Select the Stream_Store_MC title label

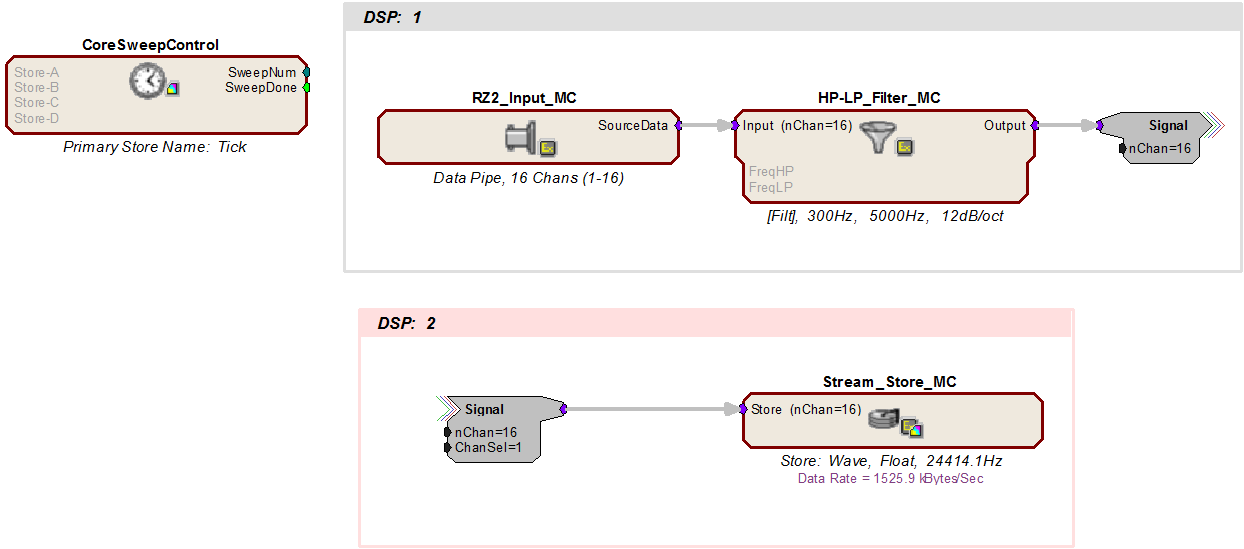click(889, 382)
